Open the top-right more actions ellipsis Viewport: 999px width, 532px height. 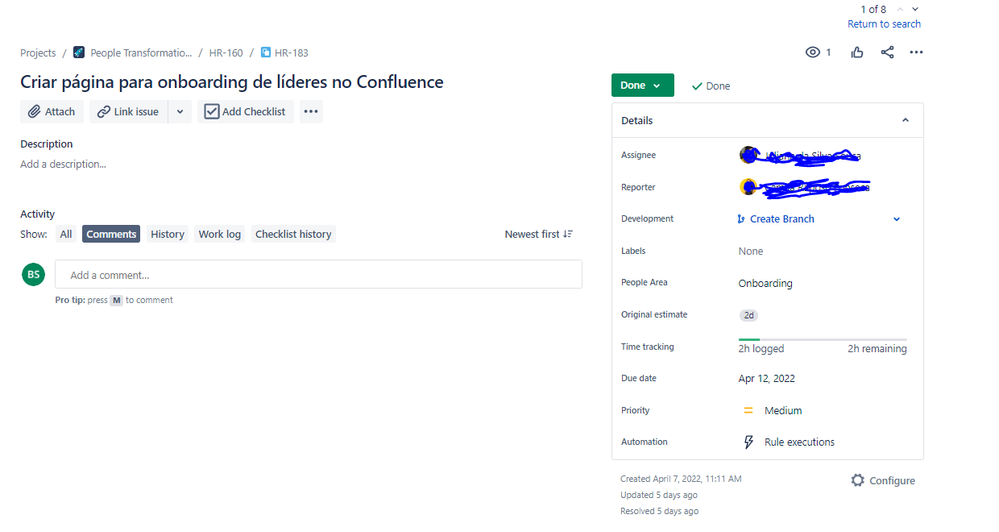[x=916, y=52]
